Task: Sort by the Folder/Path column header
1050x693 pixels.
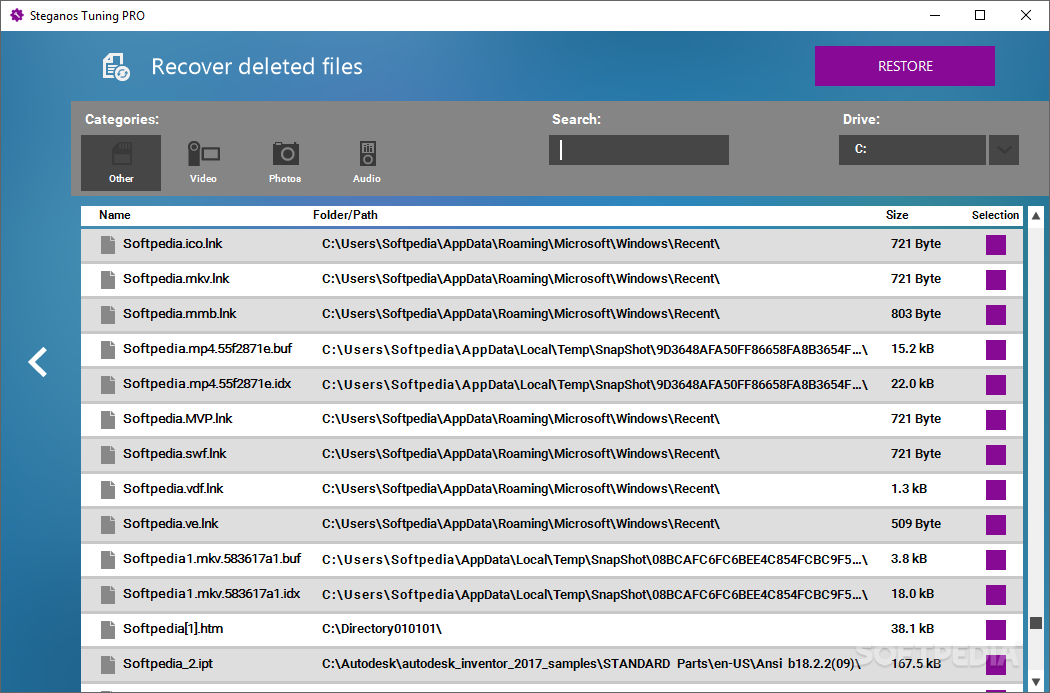Action: [x=345, y=215]
